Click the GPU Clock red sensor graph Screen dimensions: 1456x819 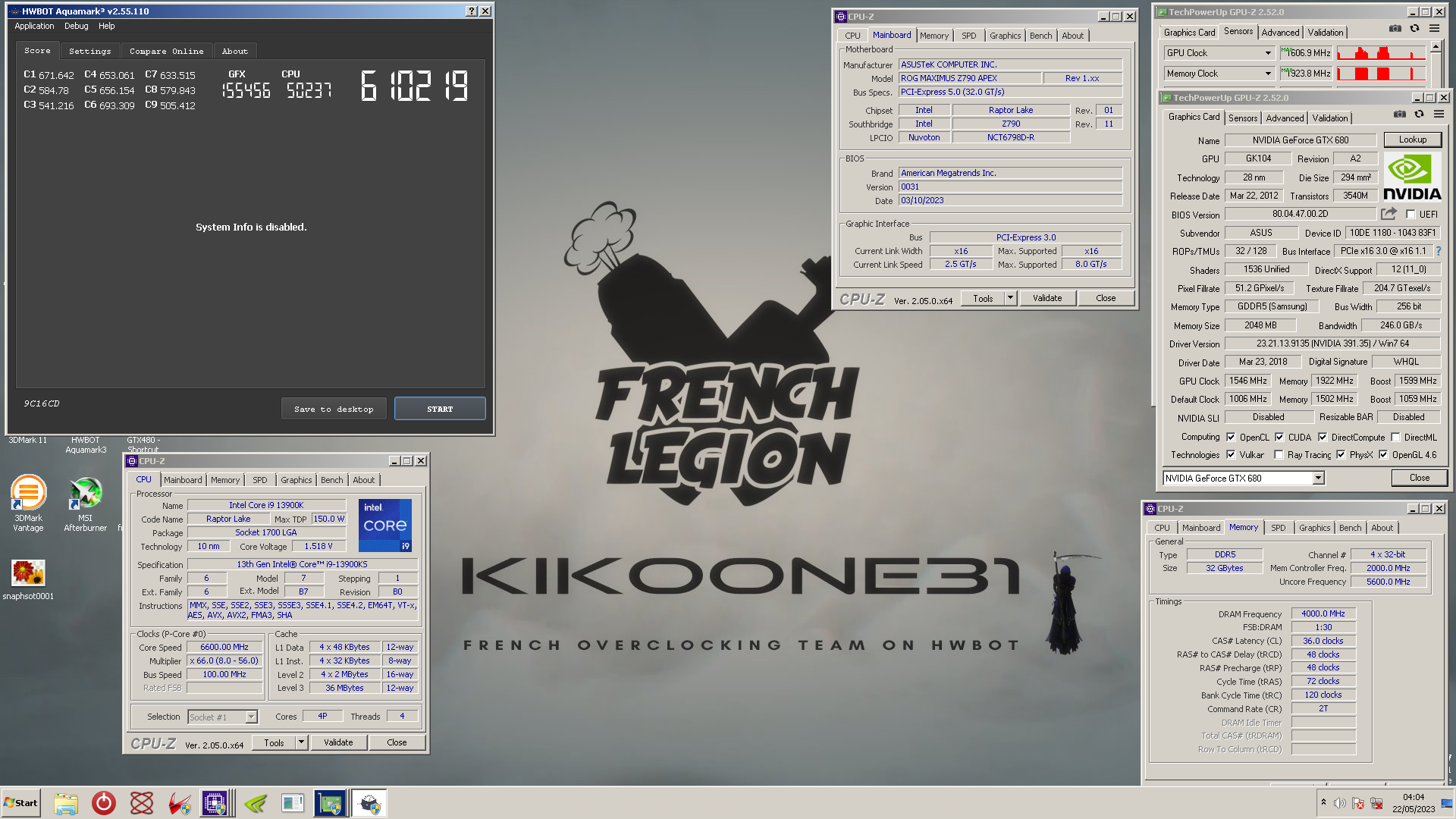tap(1381, 53)
